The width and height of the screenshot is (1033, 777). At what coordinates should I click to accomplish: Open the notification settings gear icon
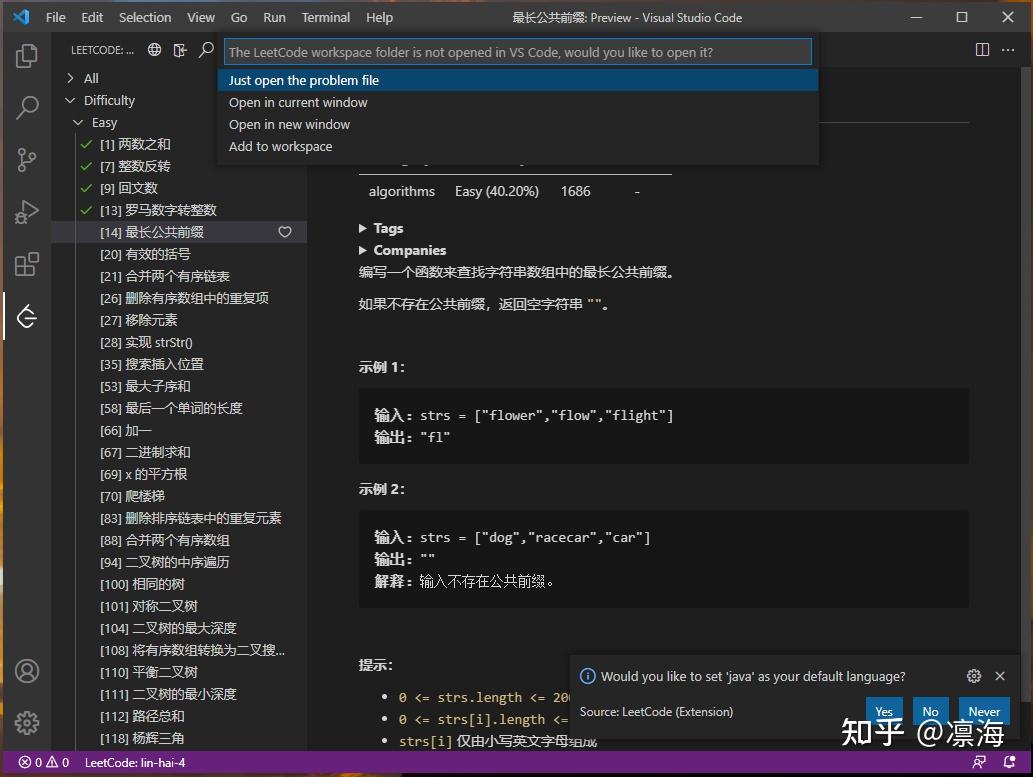pos(973,675)
